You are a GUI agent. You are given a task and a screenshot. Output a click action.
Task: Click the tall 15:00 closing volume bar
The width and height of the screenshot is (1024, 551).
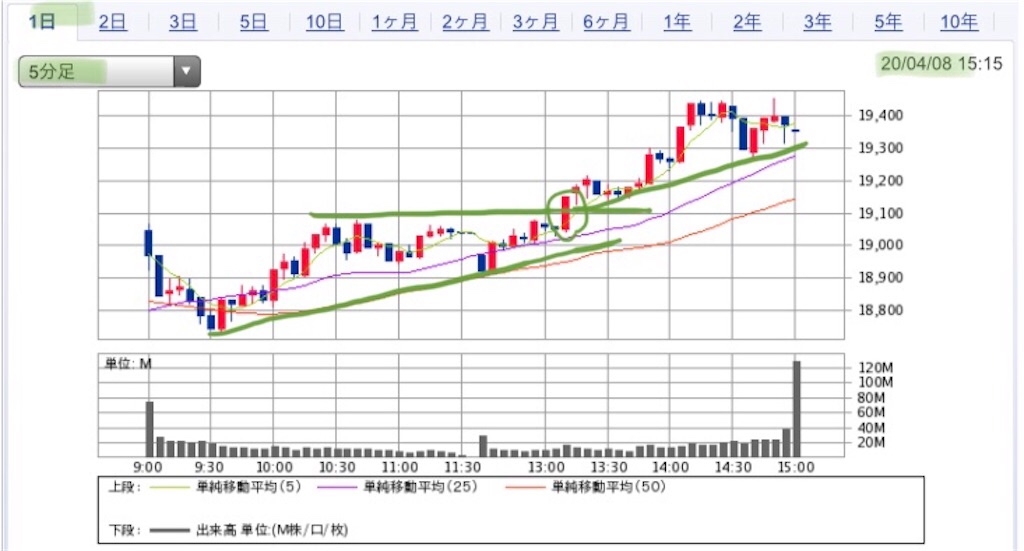[x=797, y=409]
